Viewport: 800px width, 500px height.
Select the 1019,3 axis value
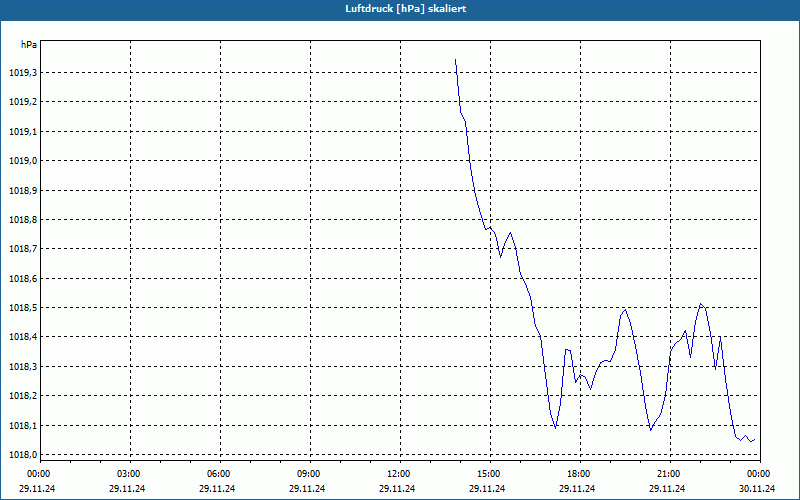click(23, 73)
